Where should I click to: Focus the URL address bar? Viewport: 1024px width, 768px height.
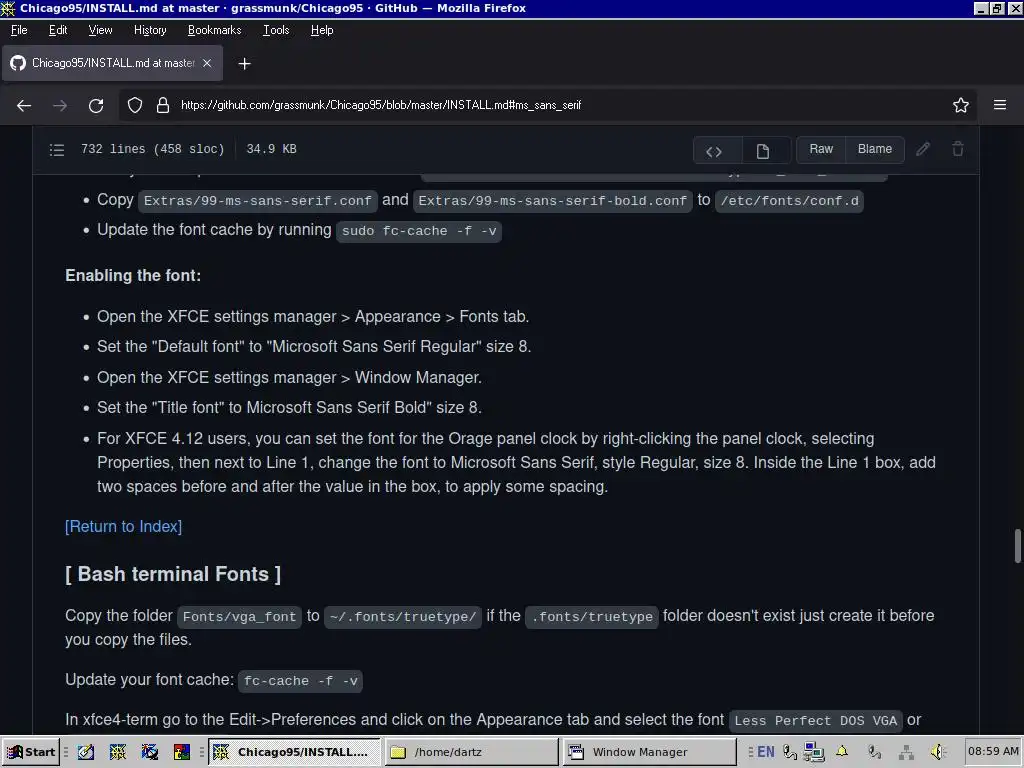549,105
